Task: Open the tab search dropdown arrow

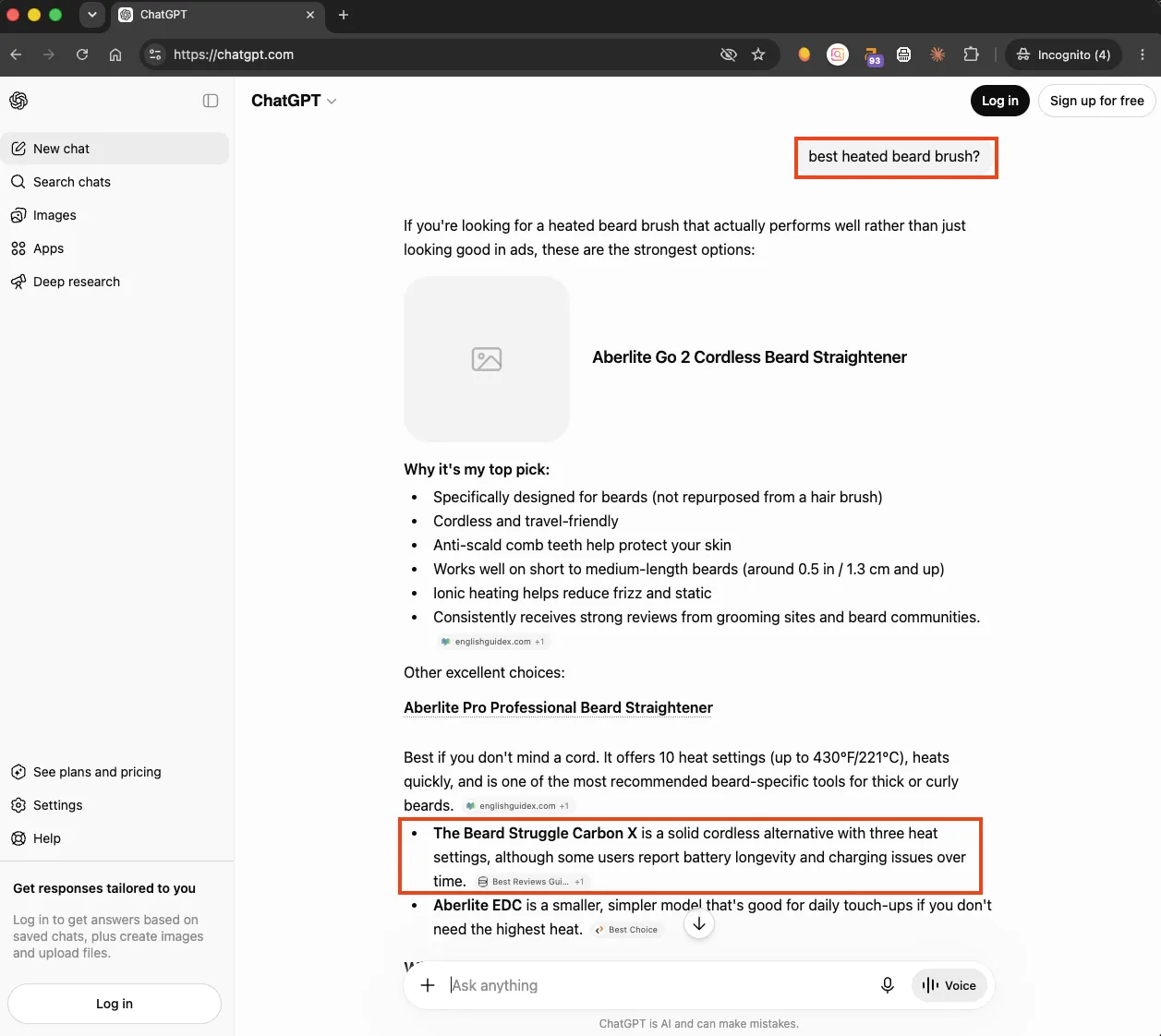Action: click(92, 15)
